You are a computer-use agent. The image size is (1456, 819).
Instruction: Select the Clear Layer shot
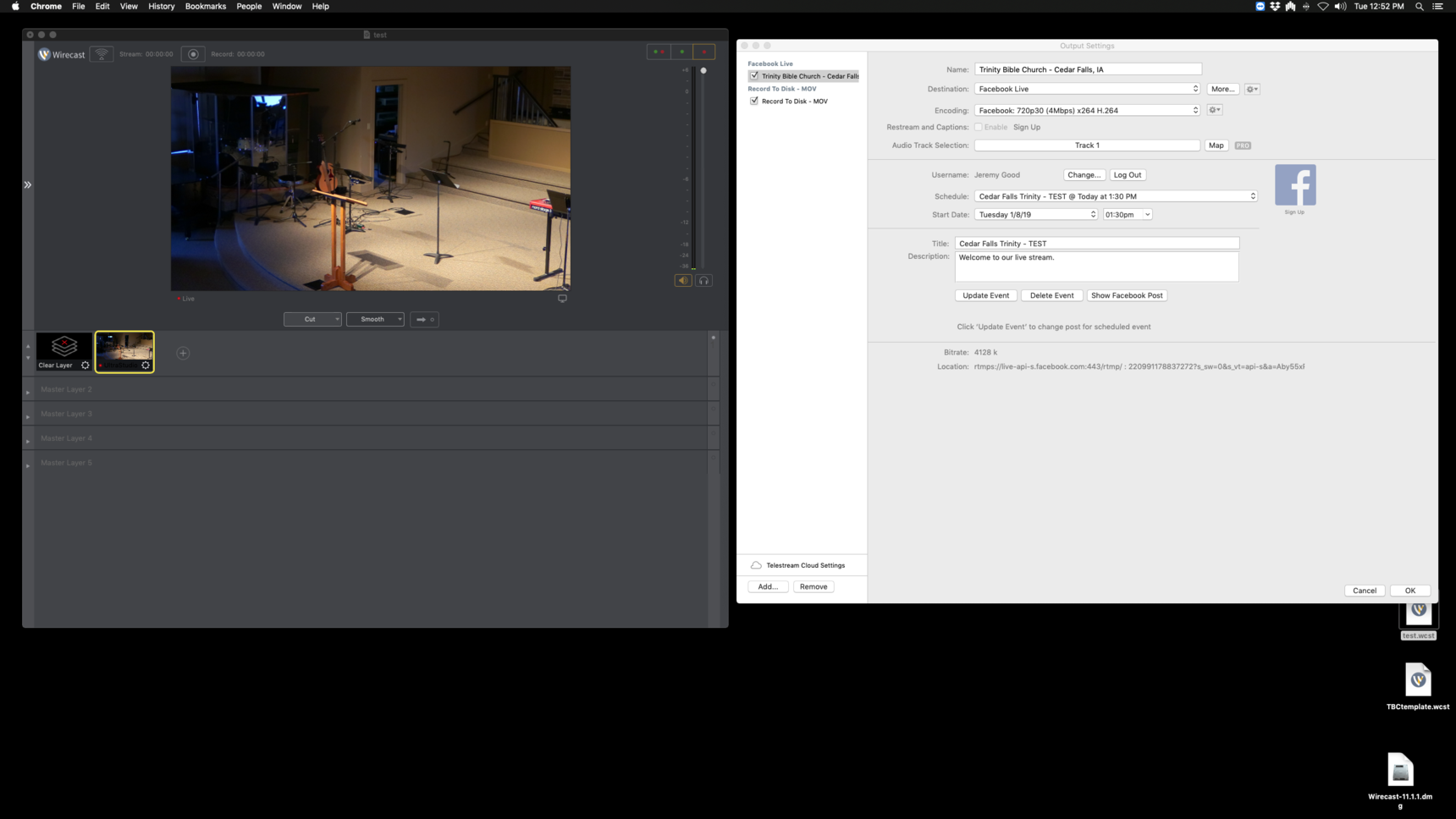coord(63,352)
